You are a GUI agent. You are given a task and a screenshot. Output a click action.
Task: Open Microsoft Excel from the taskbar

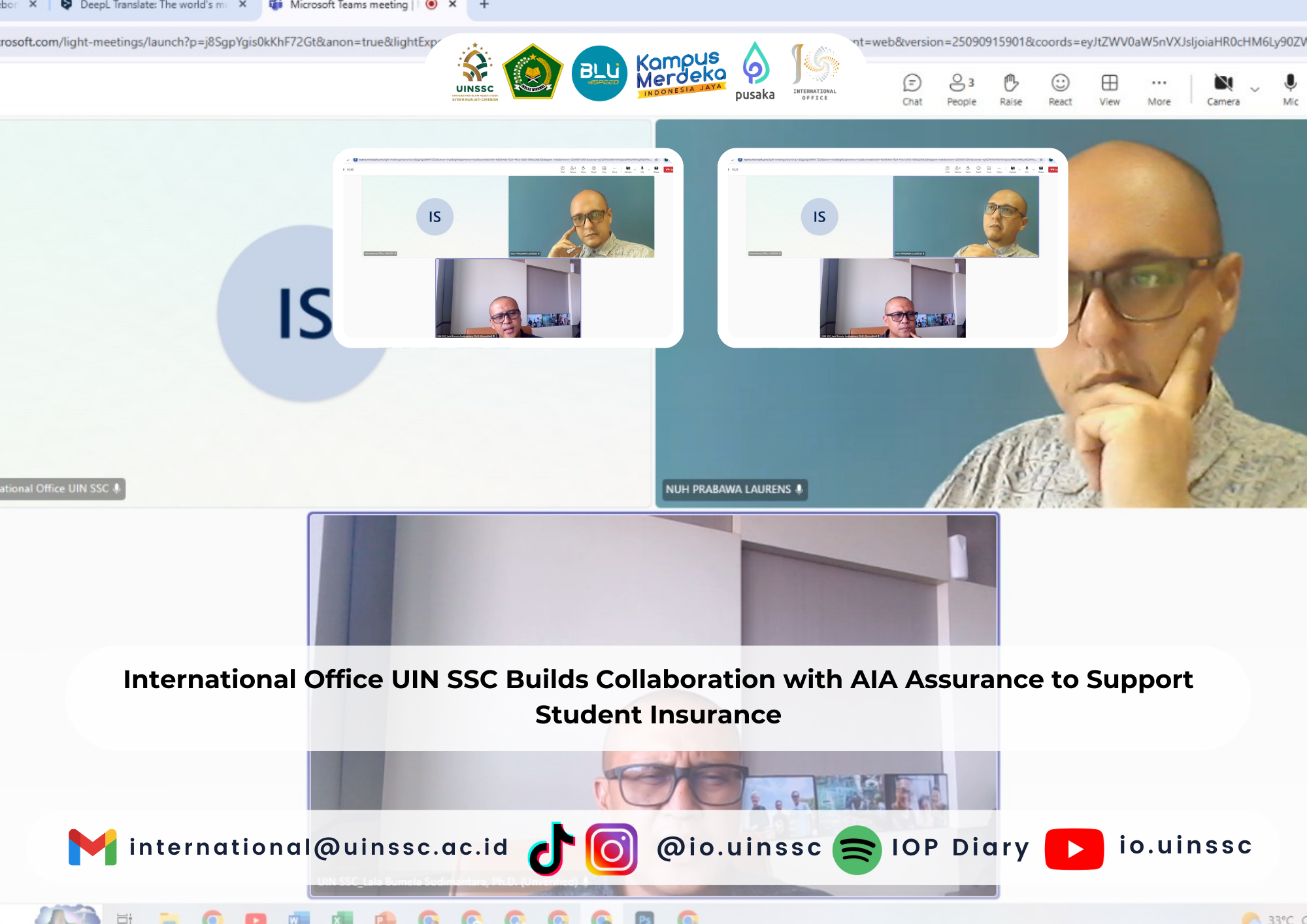click(x=342, y=917)
